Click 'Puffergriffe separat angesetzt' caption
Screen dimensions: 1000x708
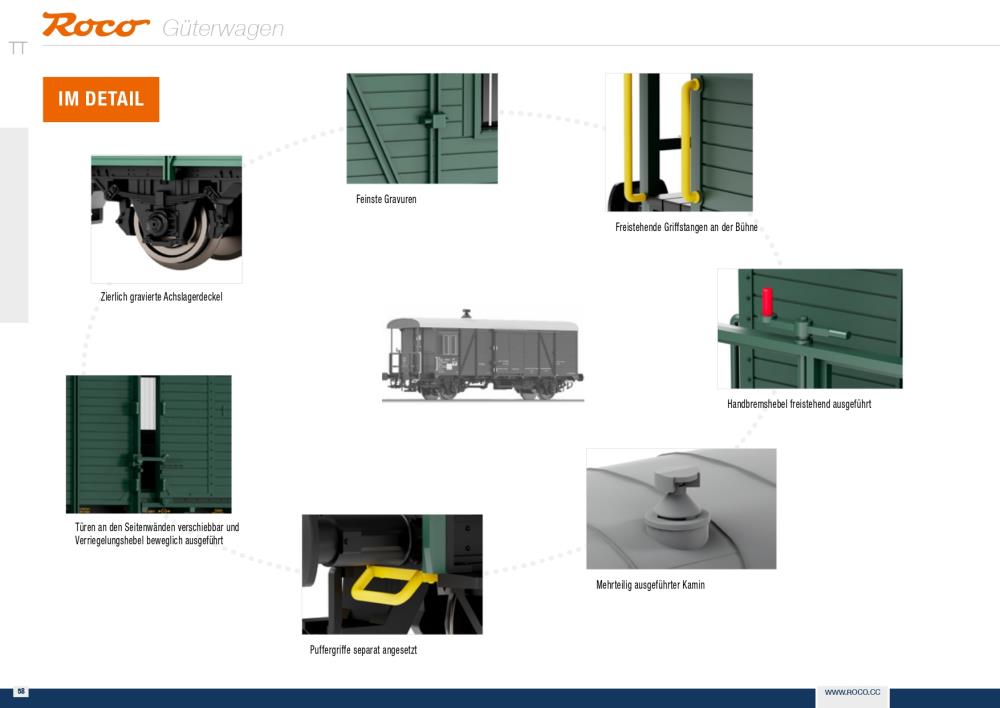point(364,650)
